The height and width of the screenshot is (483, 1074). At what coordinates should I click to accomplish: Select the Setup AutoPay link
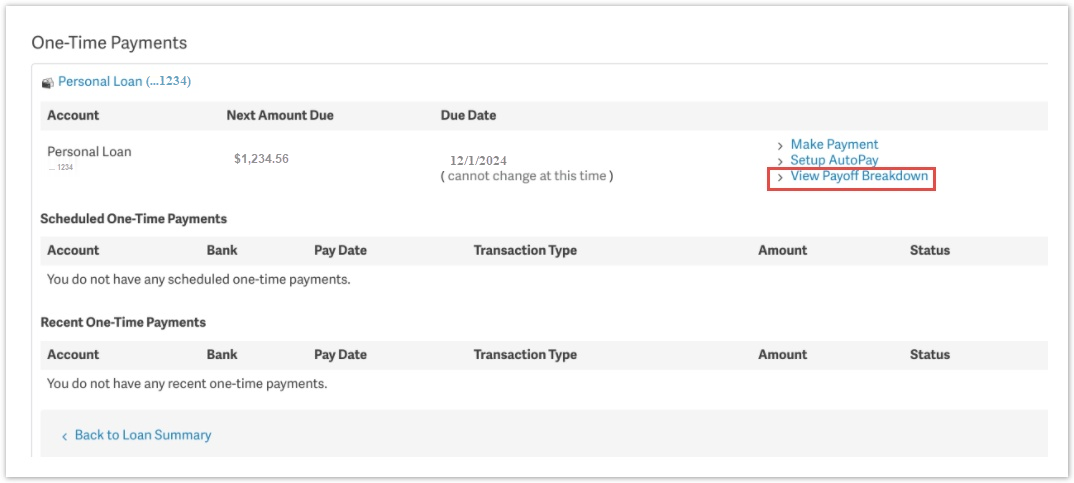(x=834, y=160)
